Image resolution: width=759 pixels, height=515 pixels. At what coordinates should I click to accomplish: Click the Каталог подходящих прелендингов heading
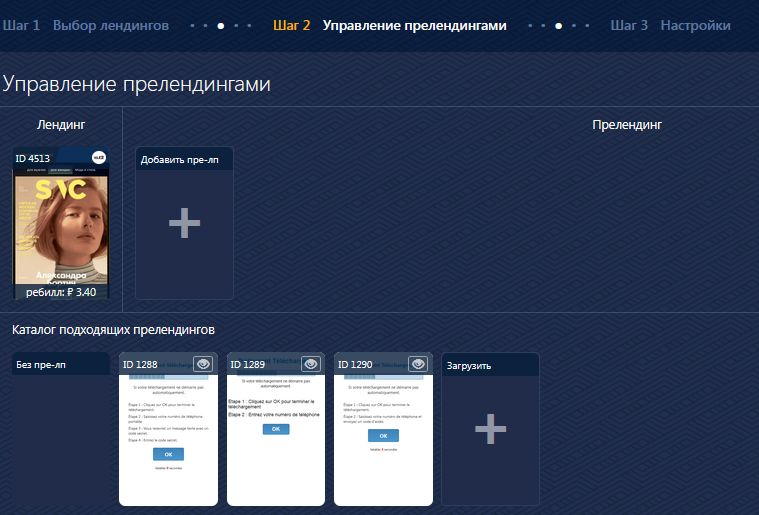pos(113,329)
